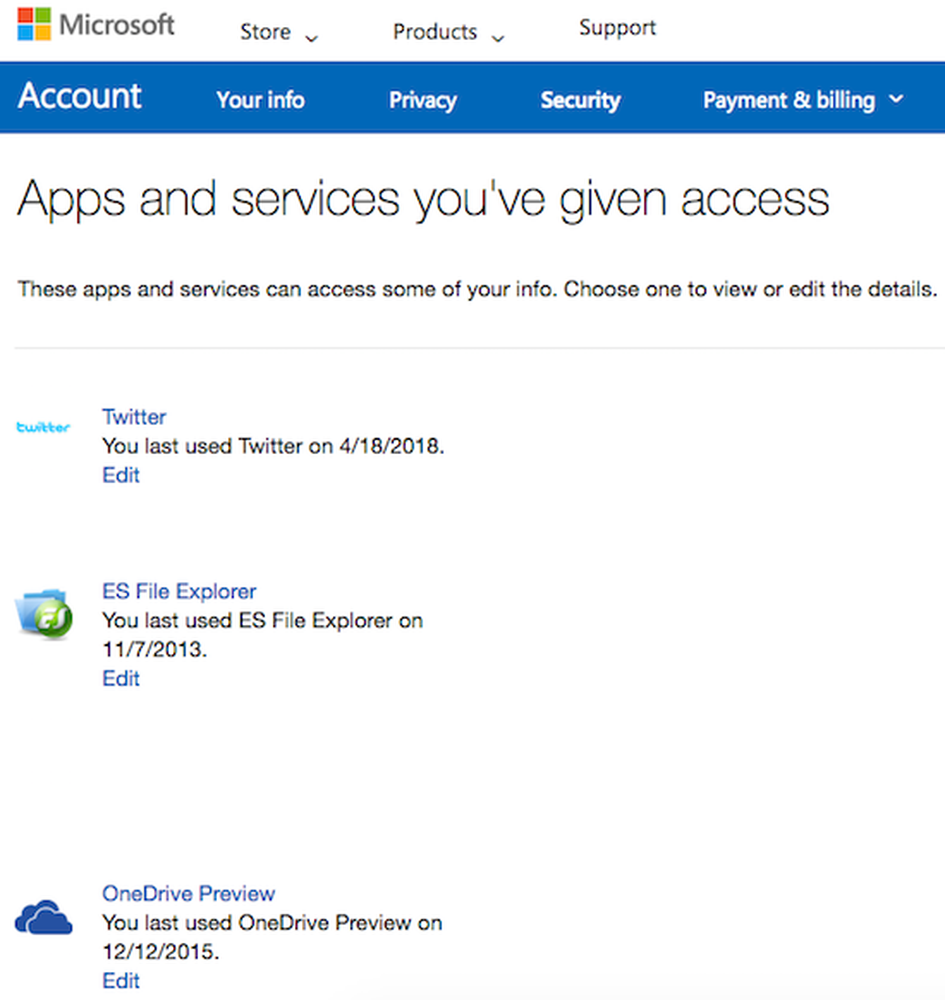Open the Your info tab
Screen dimensions: 945x1000
click(x=260, y=100)
